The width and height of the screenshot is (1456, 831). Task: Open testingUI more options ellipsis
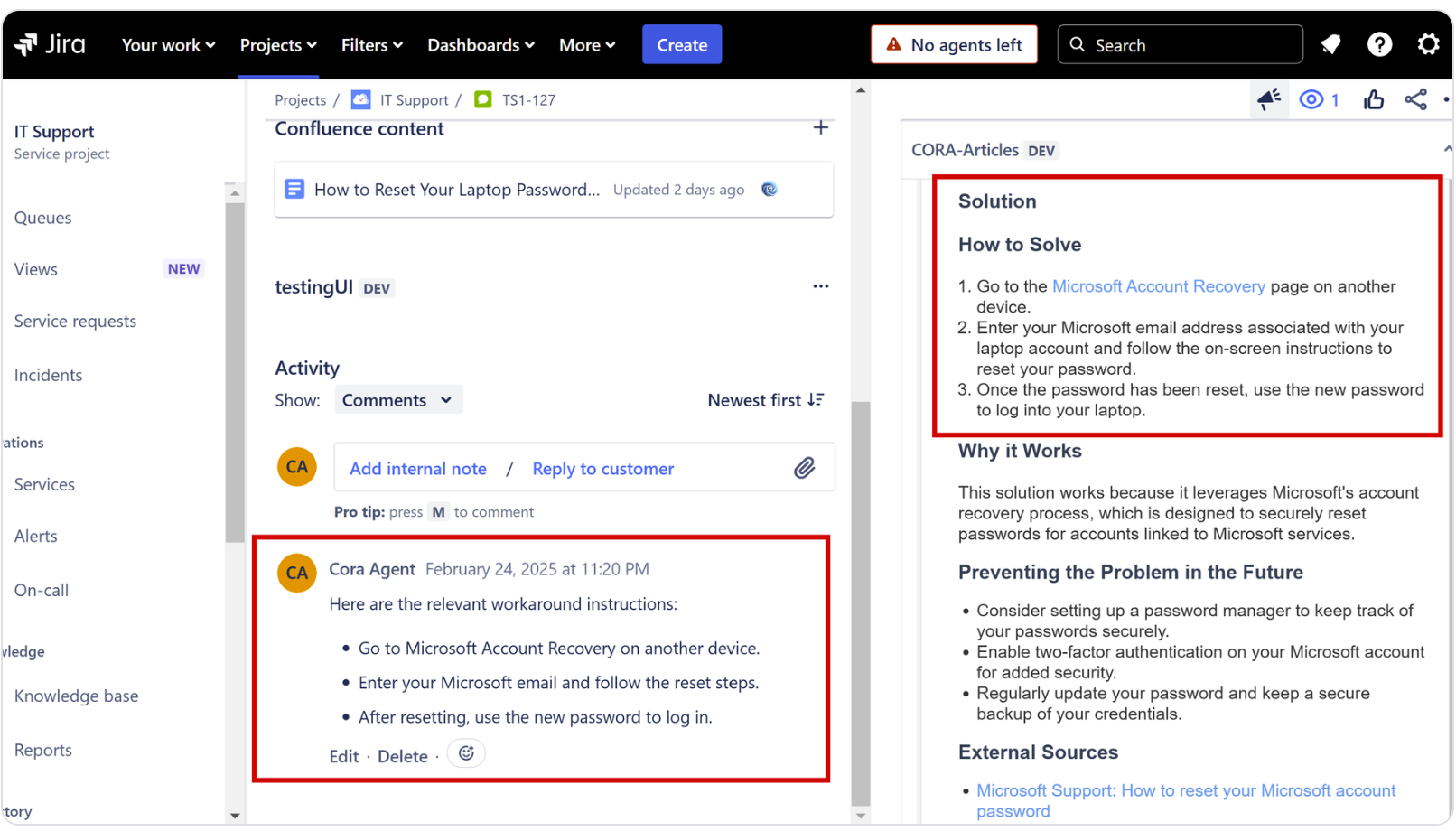point(820,286)
